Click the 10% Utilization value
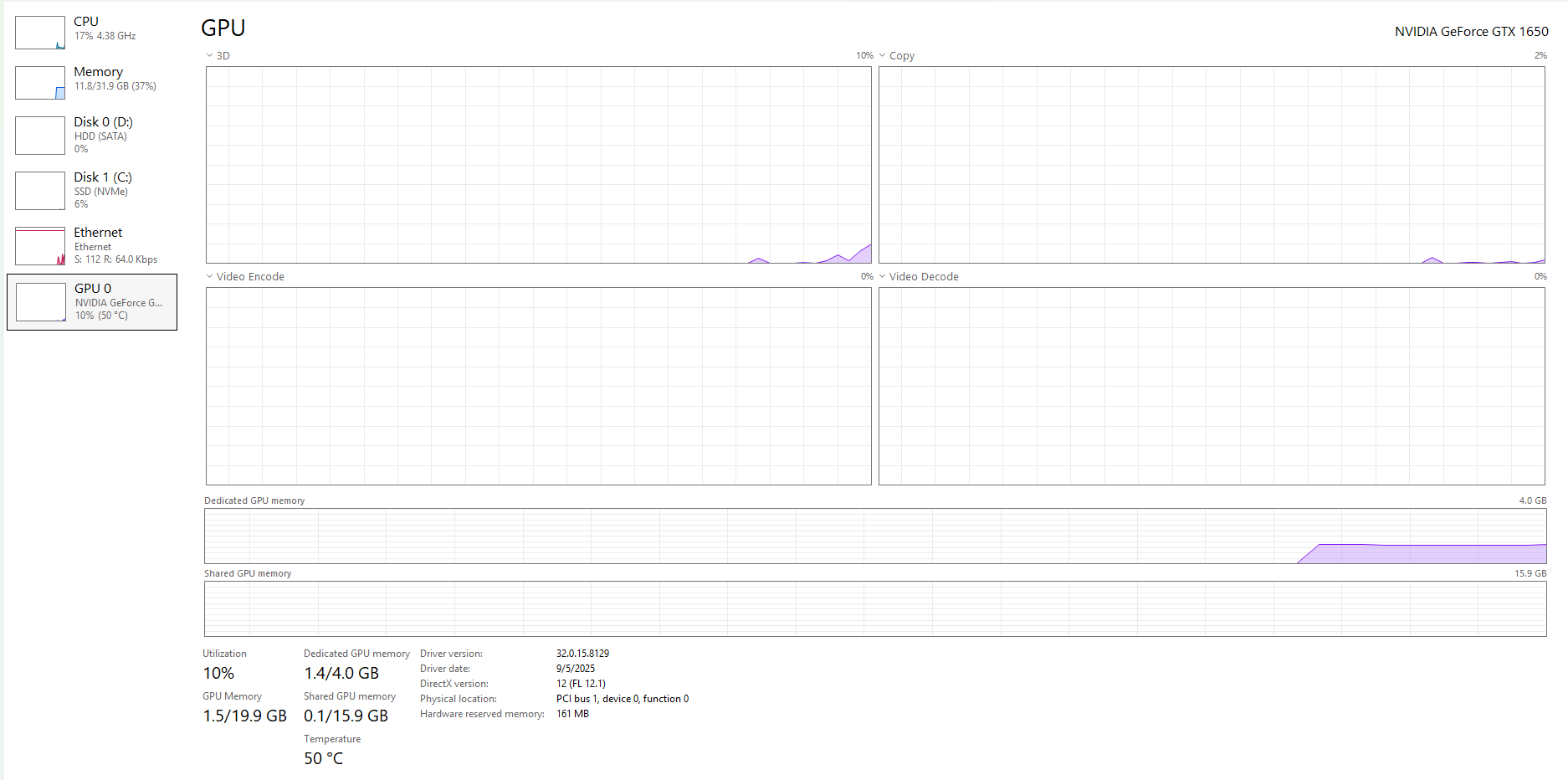This screenshot has width=1568, height=780. 218,673
